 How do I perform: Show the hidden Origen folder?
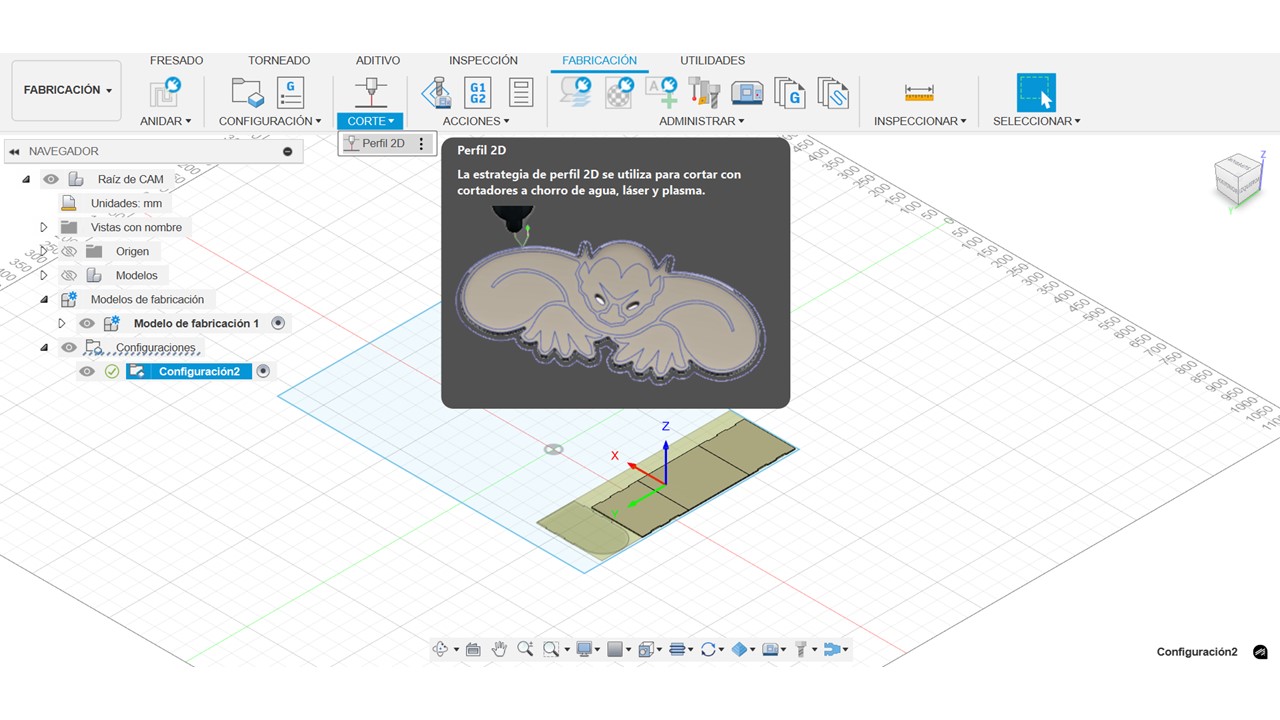click(69, 251)
